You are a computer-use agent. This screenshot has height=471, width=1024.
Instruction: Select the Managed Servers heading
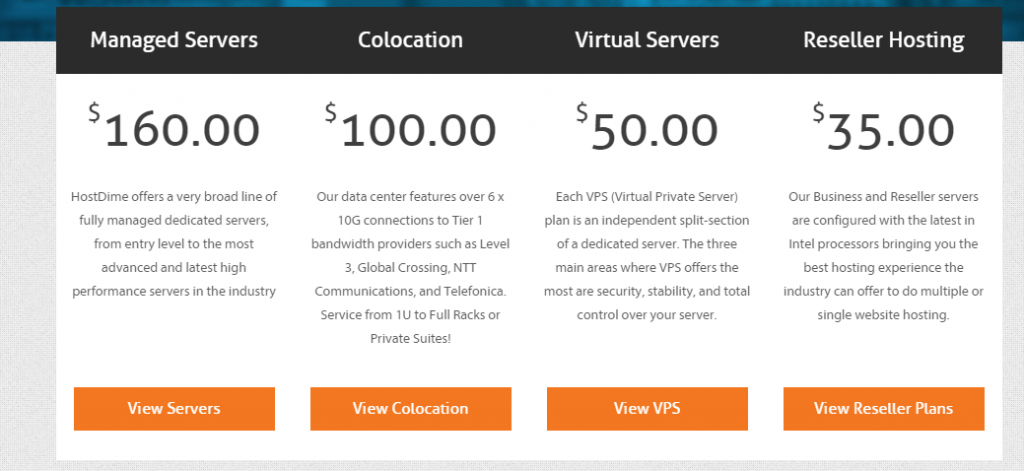coord(174,41)
